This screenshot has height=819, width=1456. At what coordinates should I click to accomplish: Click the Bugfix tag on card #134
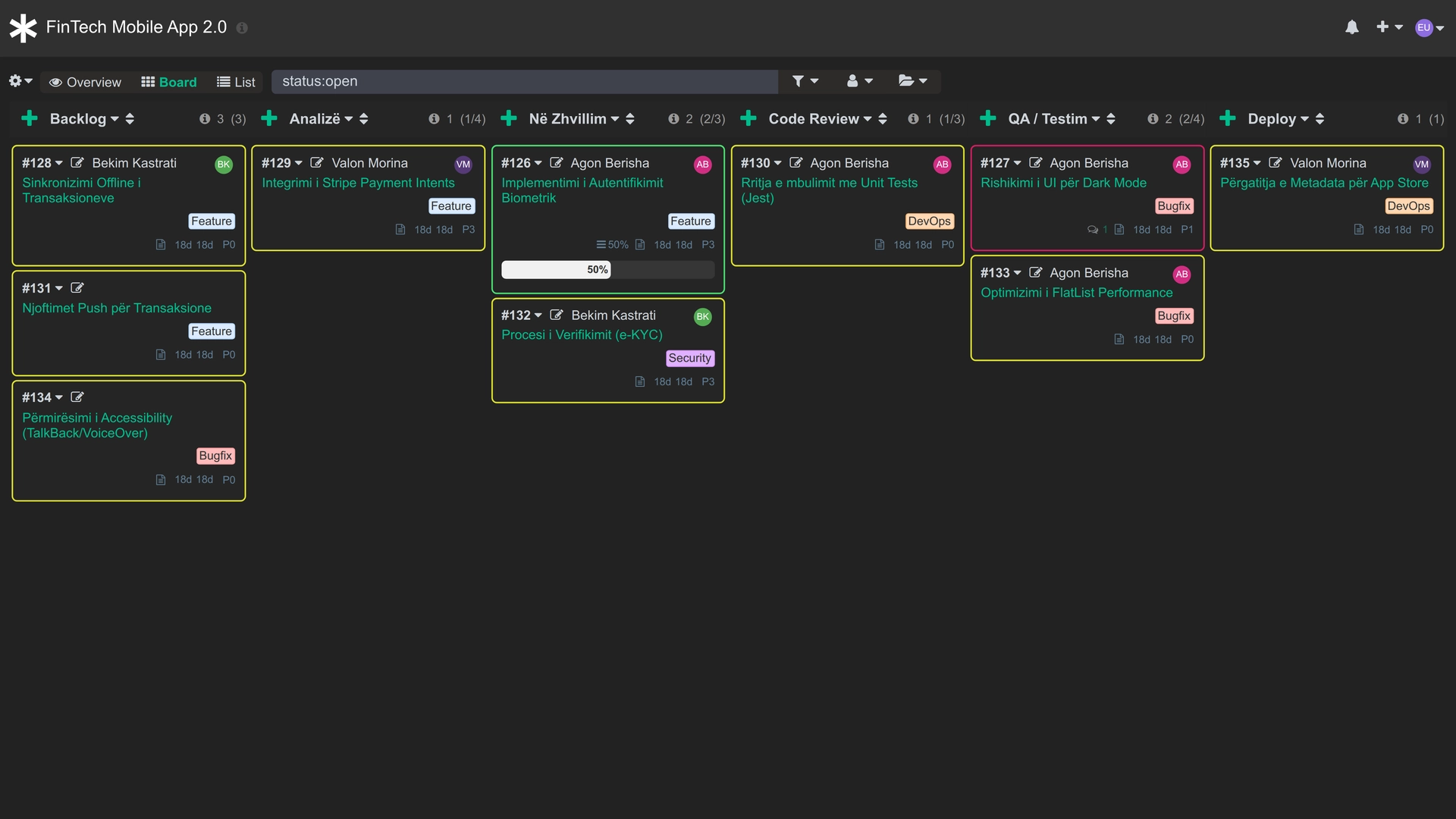[215, 456]
